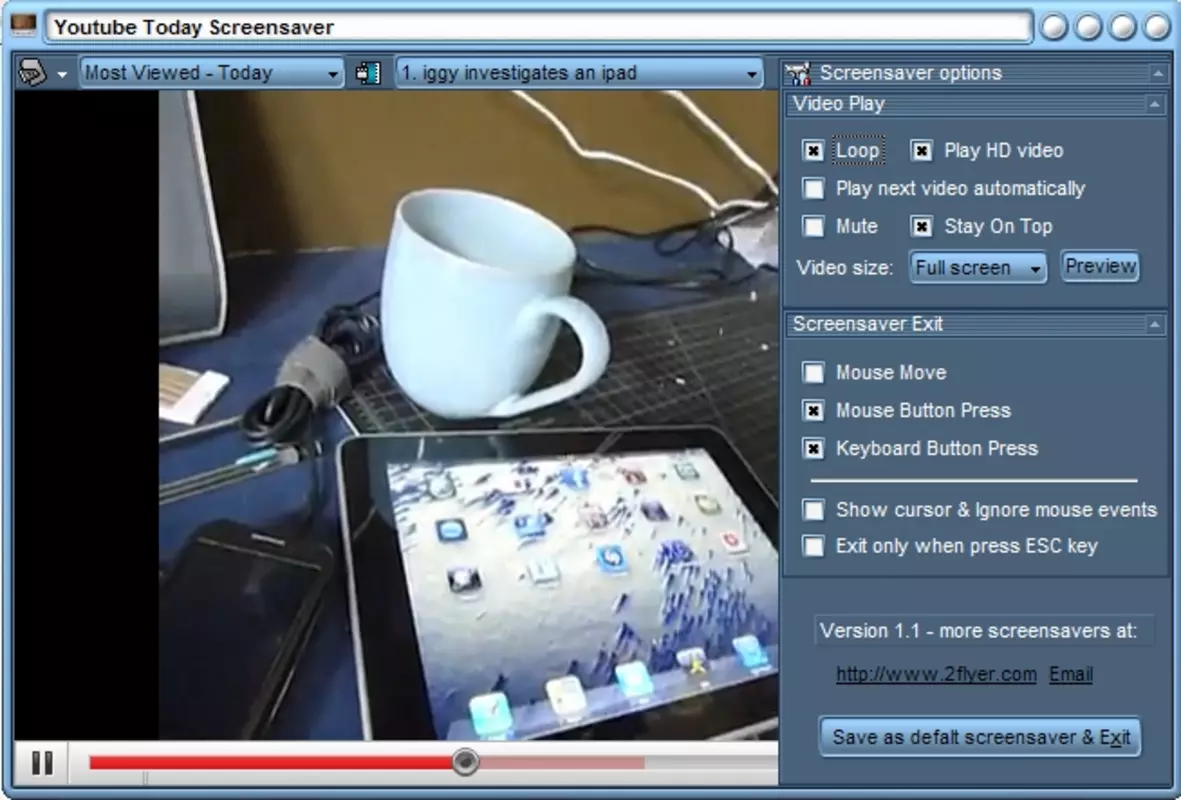Click the Preview button

click(1100, 267)
